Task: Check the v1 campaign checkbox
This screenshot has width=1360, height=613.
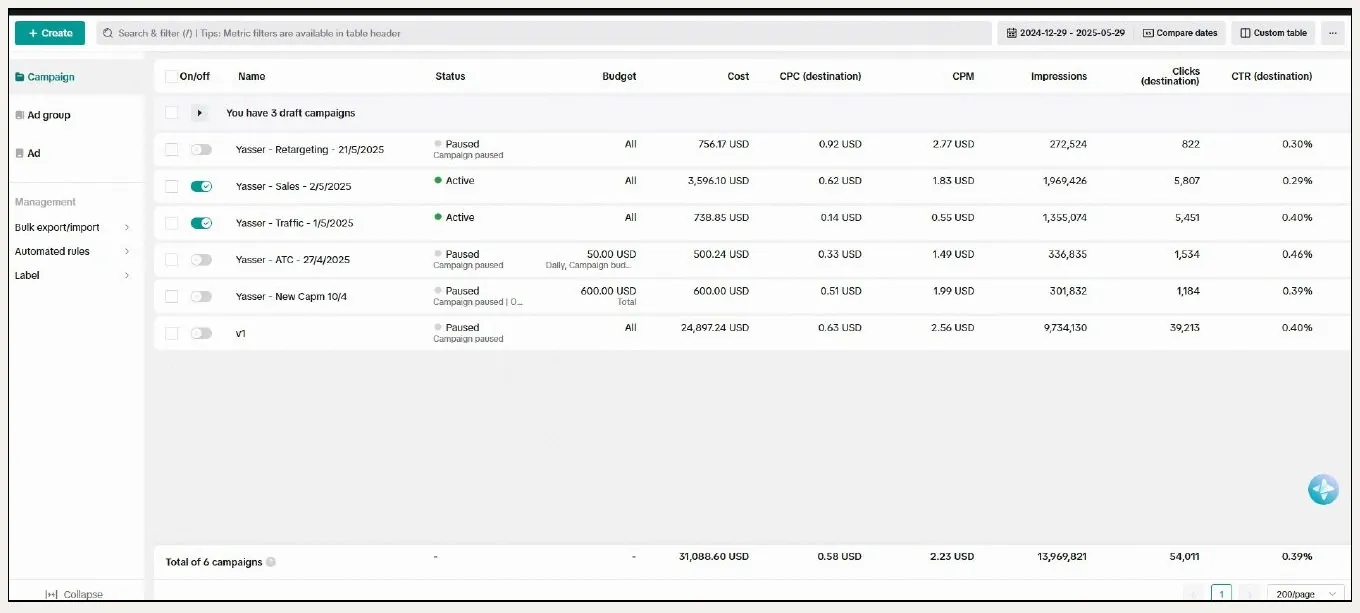Action: 171,333
